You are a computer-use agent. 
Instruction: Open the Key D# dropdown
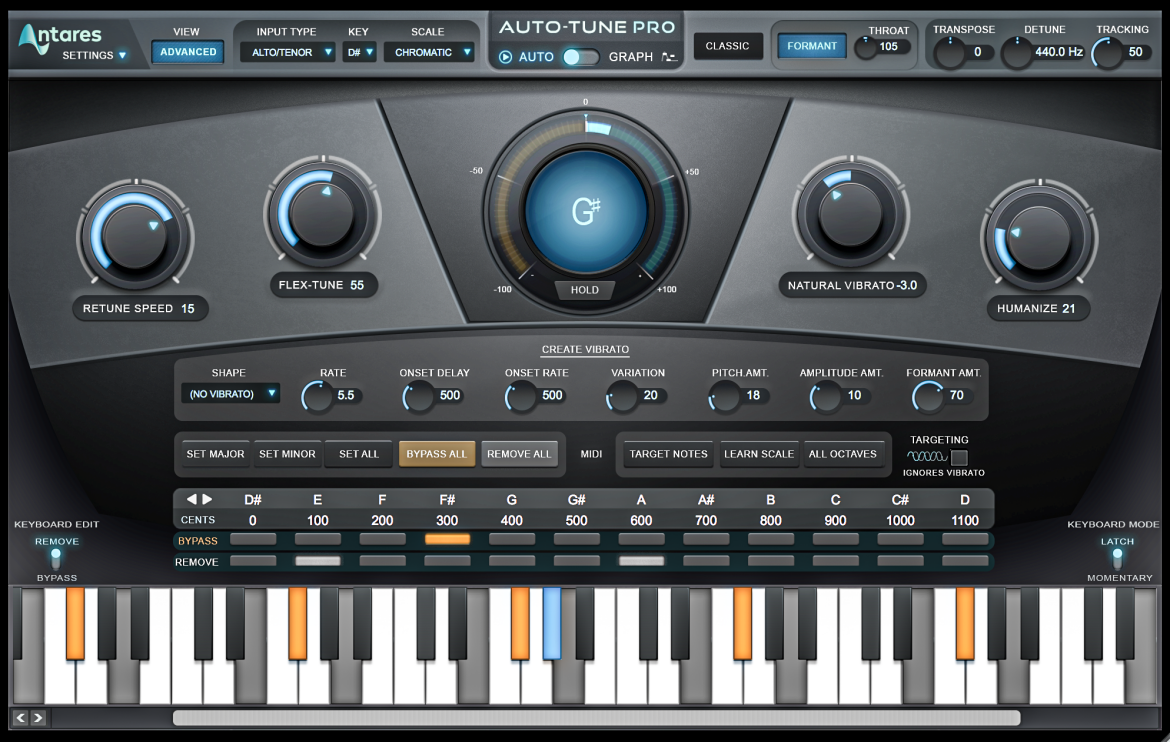[x=360, y=52]
